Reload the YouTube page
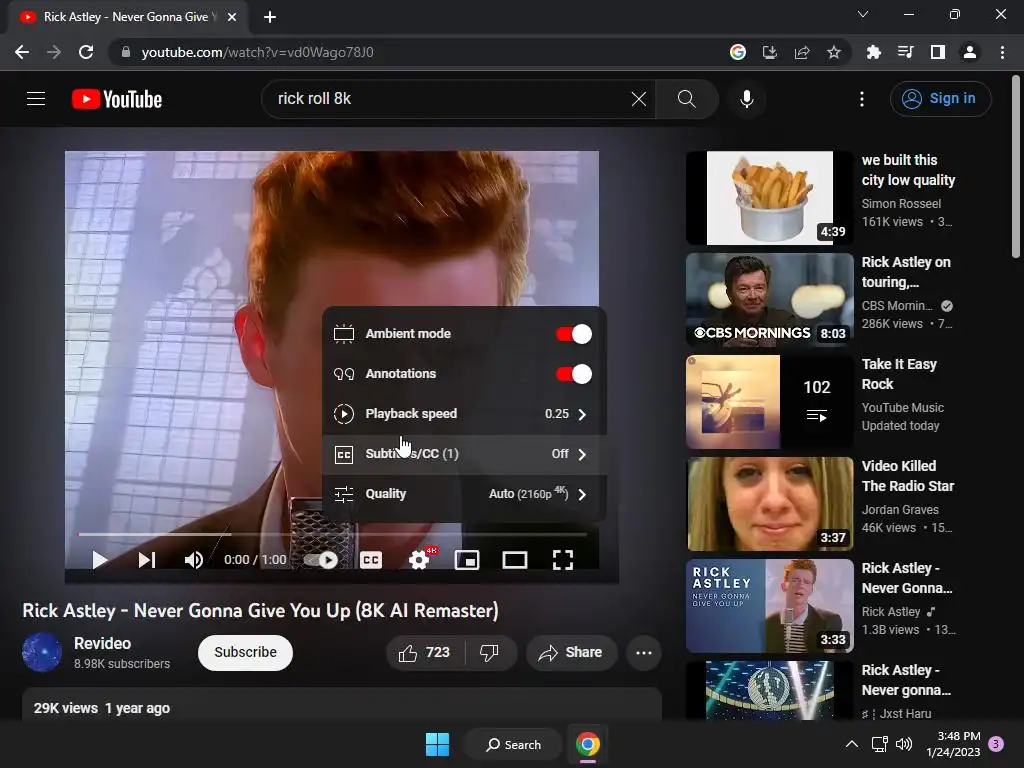This screenshot has height=768, width=1024. pyautogui.click(x=86, y=52)
